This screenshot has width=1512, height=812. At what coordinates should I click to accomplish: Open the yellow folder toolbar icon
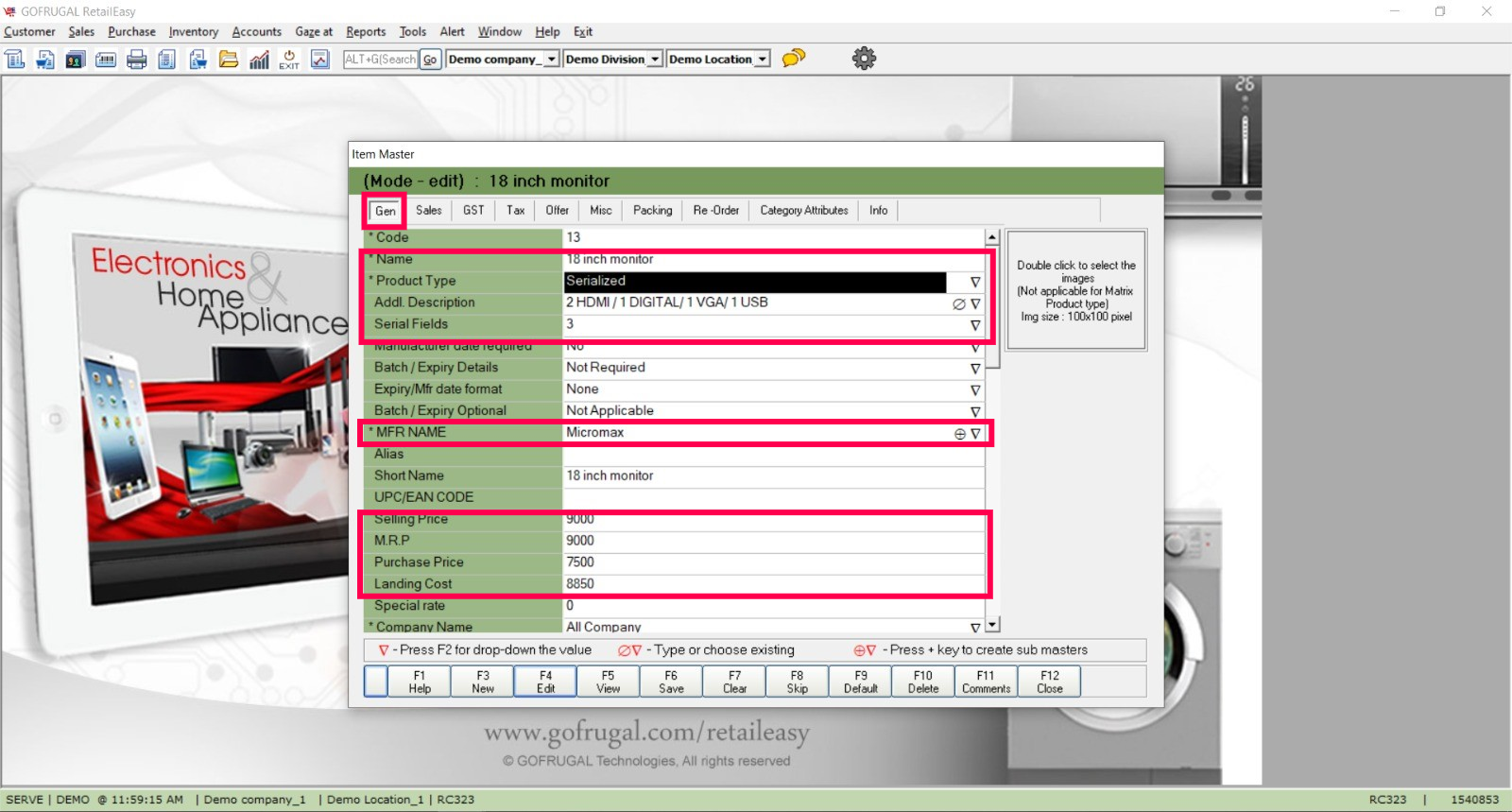(229, 60)
